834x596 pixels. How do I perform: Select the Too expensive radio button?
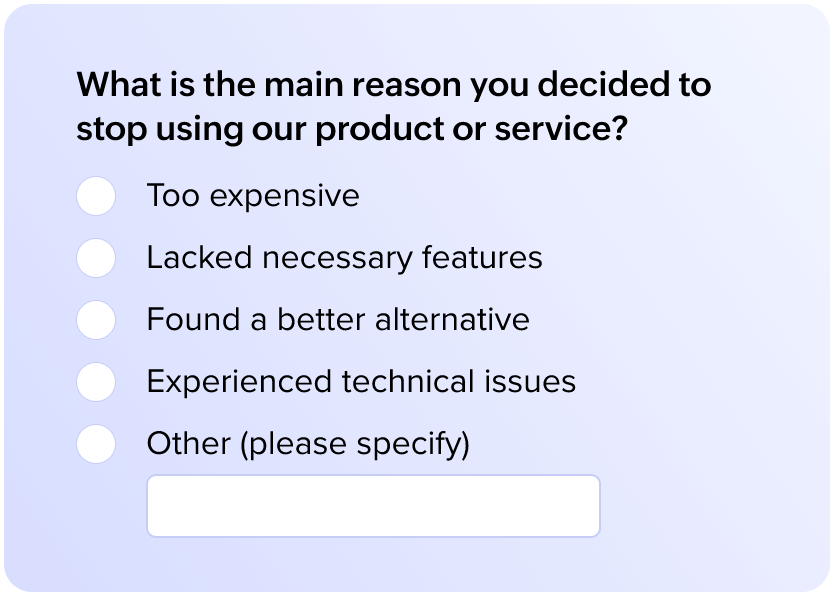pos(96,196)
